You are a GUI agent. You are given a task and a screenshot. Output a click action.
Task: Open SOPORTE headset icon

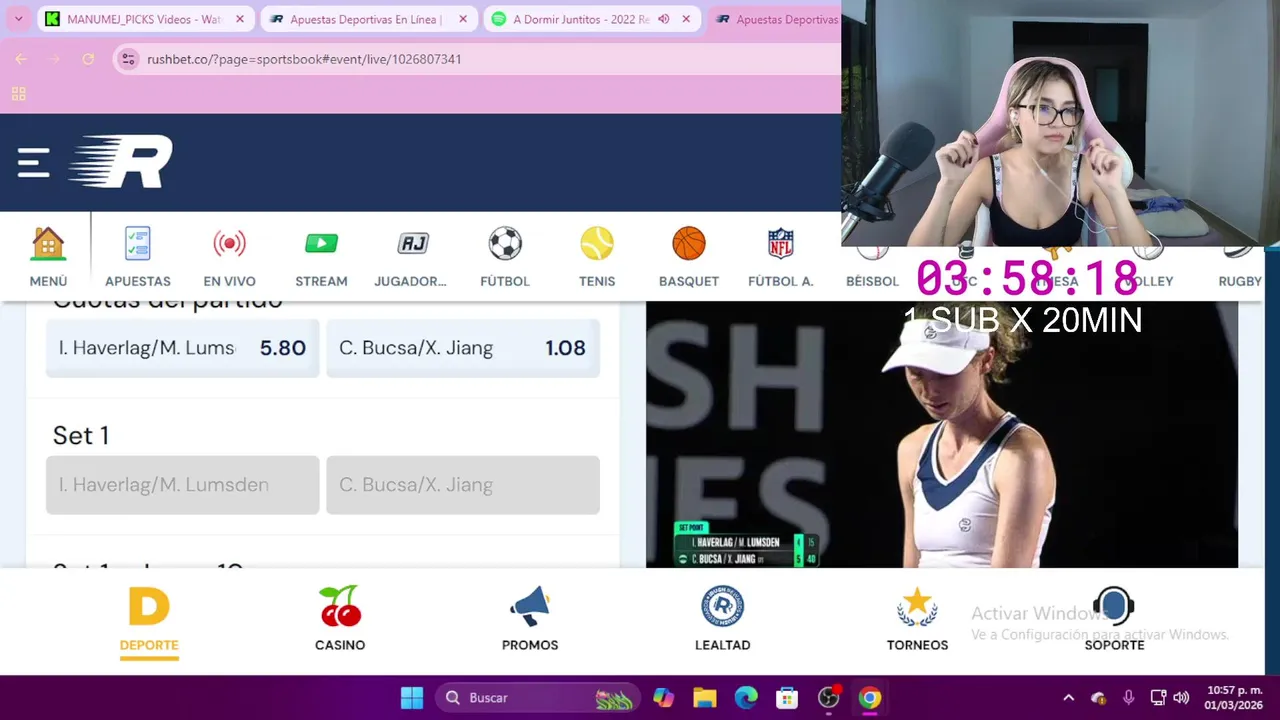1114,620
